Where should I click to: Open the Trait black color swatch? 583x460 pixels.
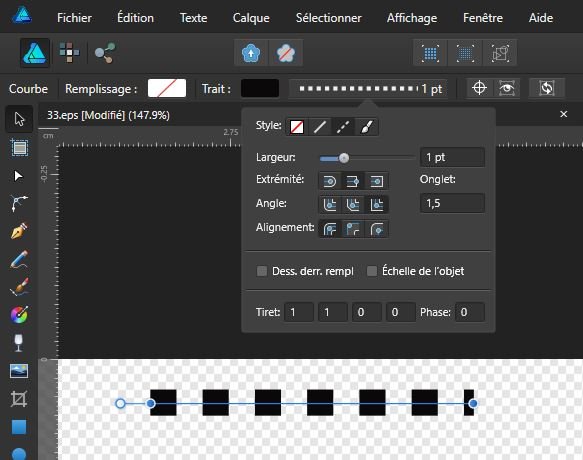click(260, 89)
